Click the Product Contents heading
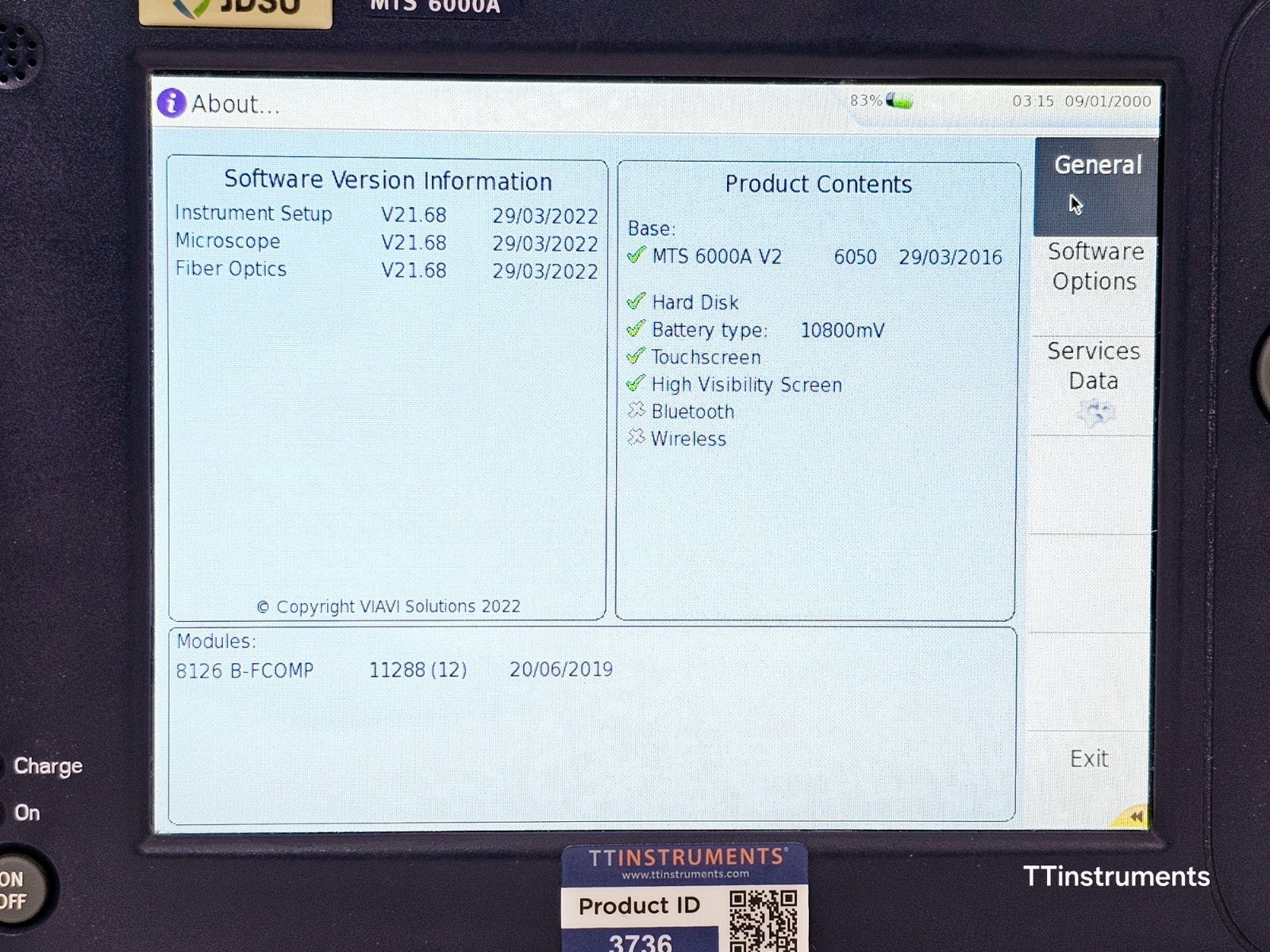 [x=818, y=184]
